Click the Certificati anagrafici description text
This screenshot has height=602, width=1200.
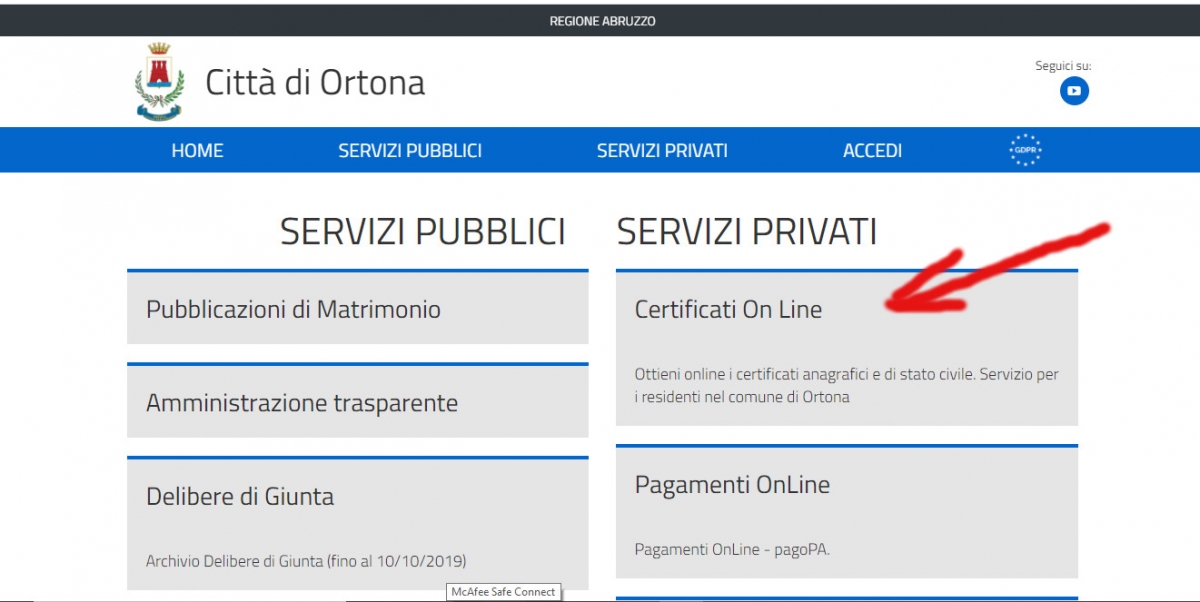coord(846,385)
